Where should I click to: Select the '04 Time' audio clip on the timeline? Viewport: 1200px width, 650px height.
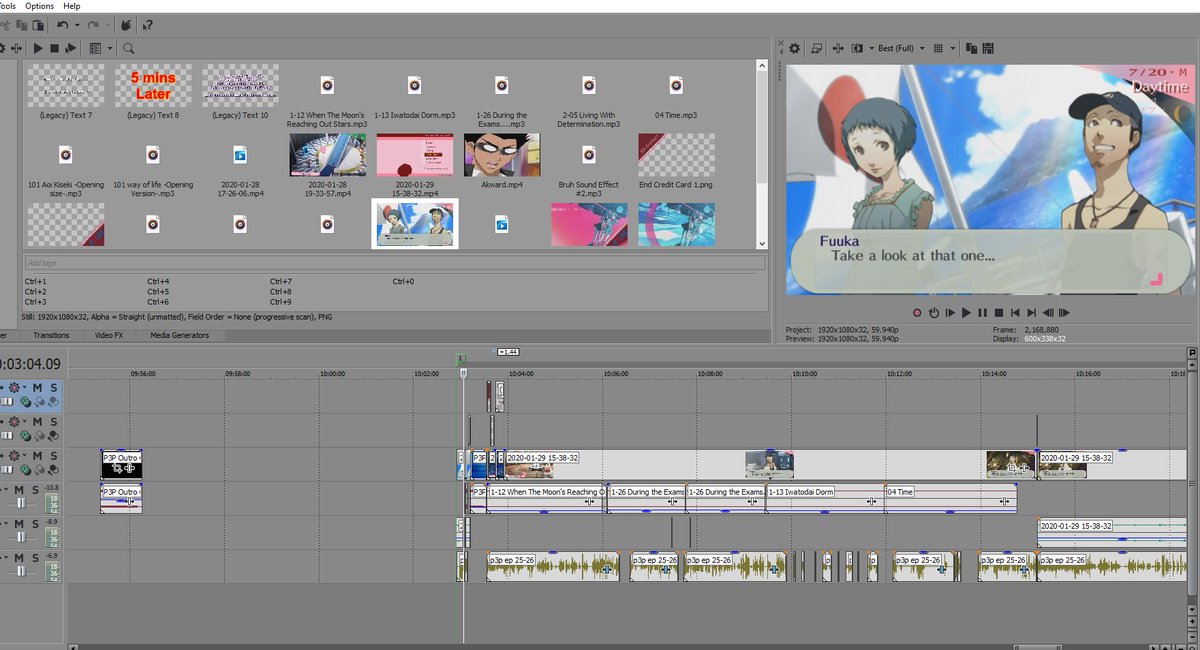click(x=950, y=498)
